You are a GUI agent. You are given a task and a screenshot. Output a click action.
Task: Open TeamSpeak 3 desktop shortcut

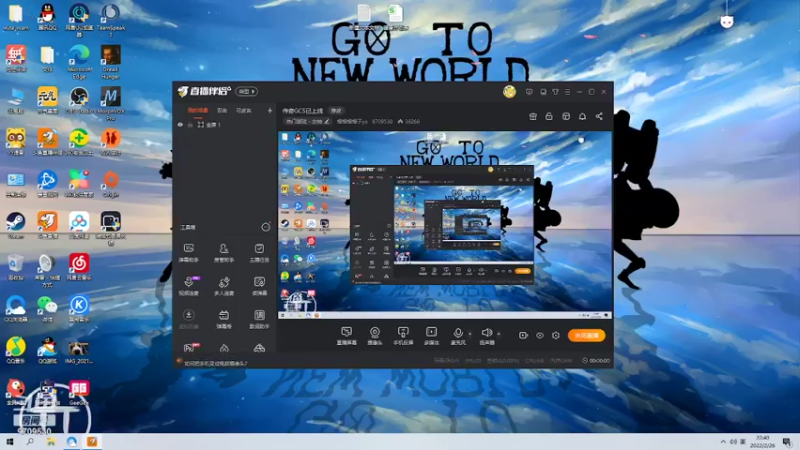[x=111, y=20]
